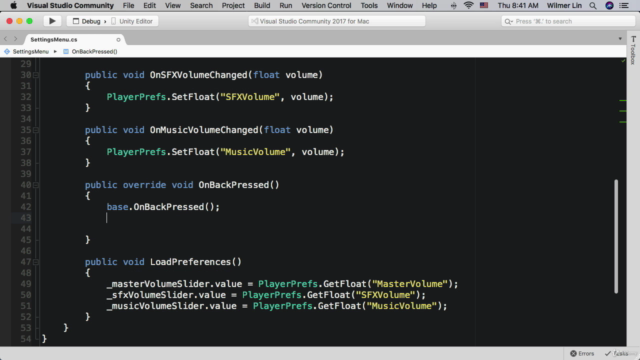
Task: Collapse the LoadPreferences method fold
Action: coord(36,262)
